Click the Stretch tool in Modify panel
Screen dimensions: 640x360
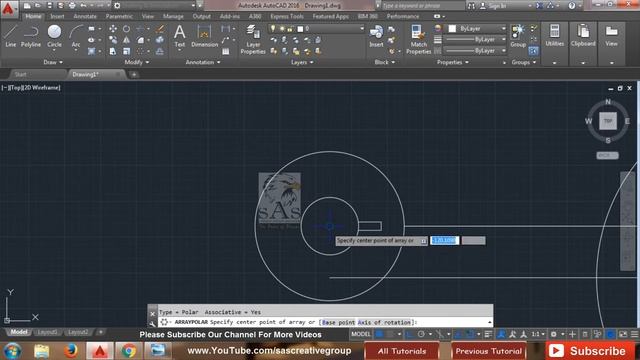pos(113,51)
